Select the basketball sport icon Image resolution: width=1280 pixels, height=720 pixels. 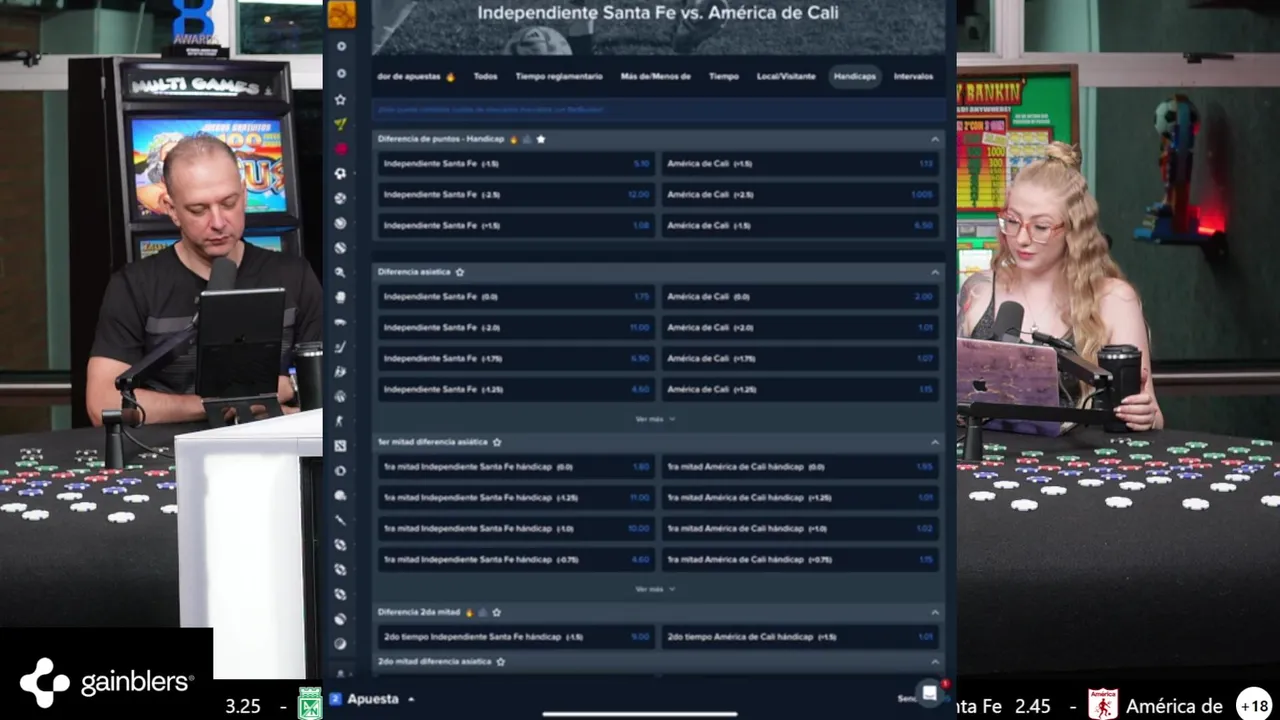point(341,198)
